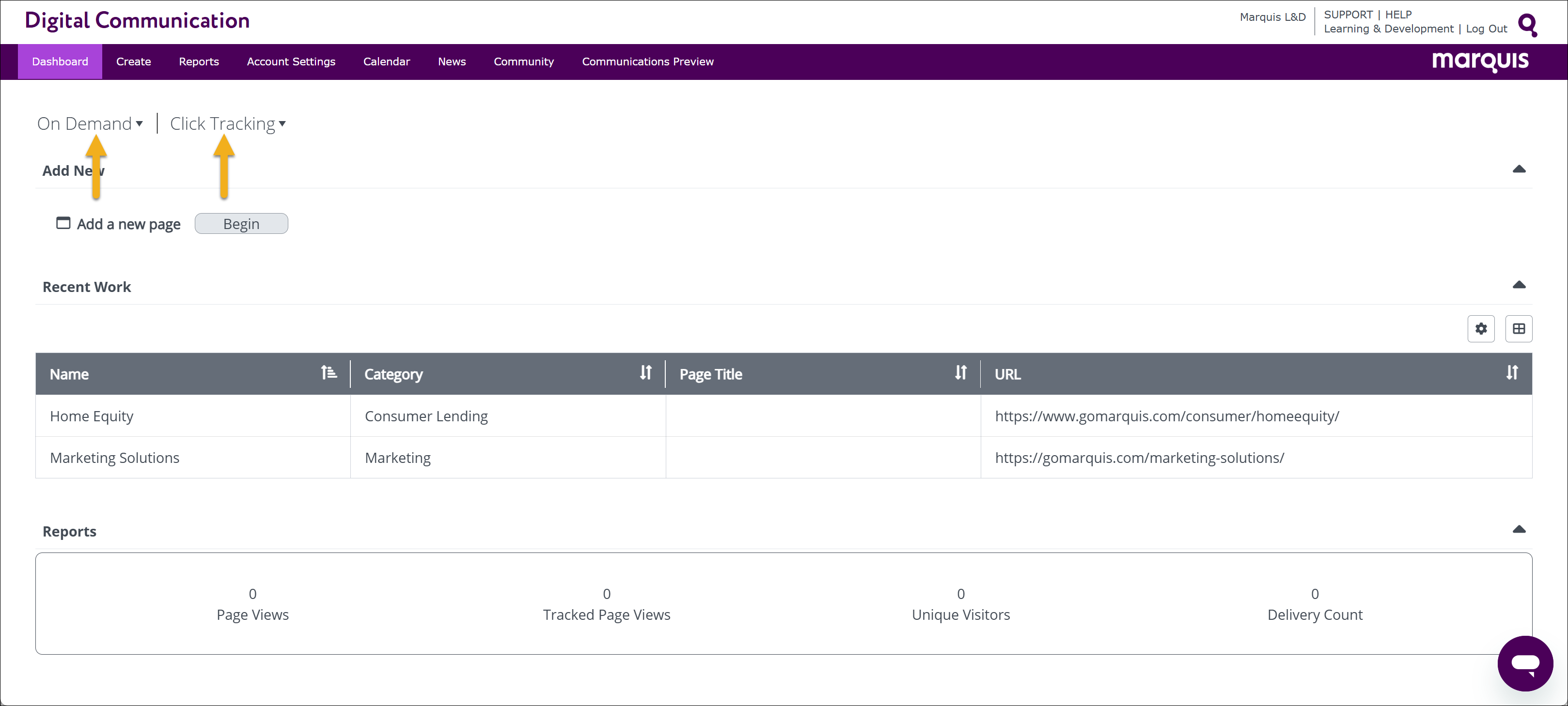This screenshot has height=706, width=1568.
Task: Click the Unique Visitors metric
Action: tap(960, 604)
